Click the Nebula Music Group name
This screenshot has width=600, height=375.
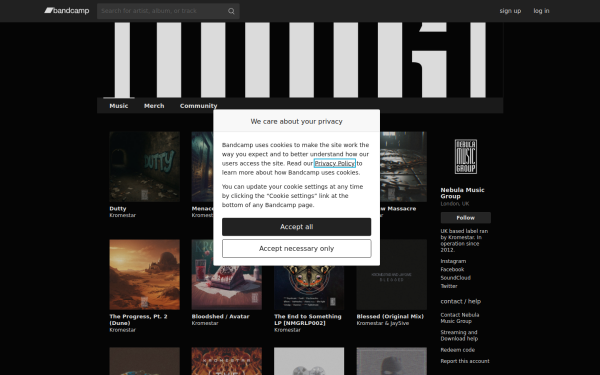coord(462,193)
